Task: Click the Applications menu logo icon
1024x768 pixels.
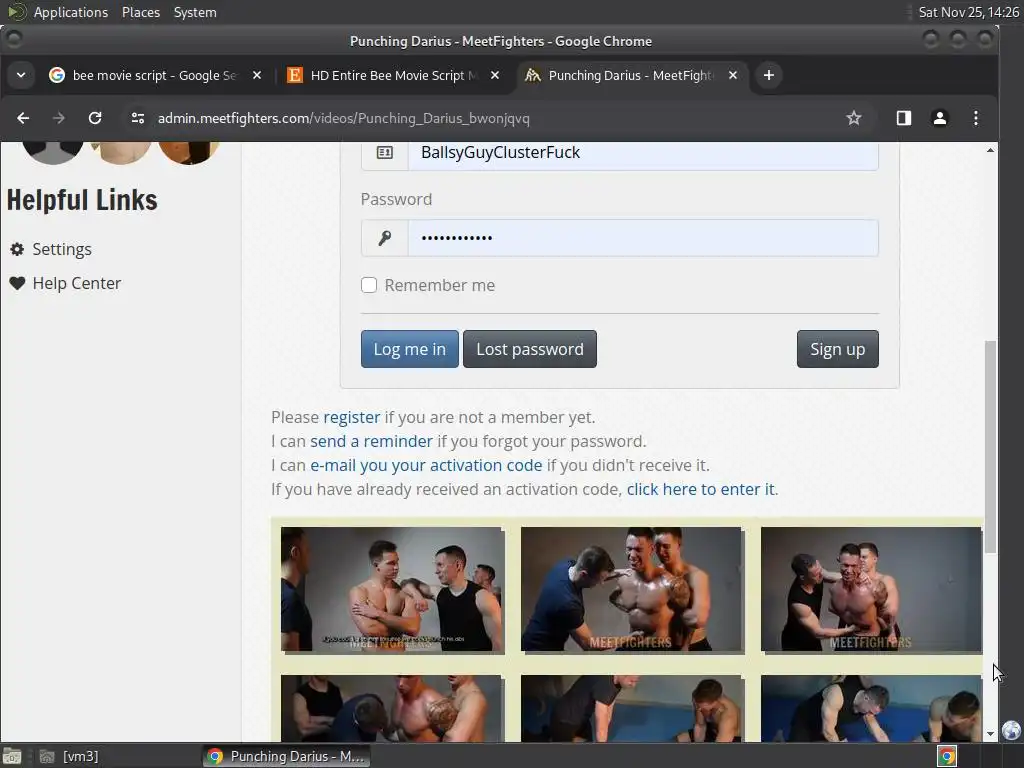Action: click(x=17, y=12)
